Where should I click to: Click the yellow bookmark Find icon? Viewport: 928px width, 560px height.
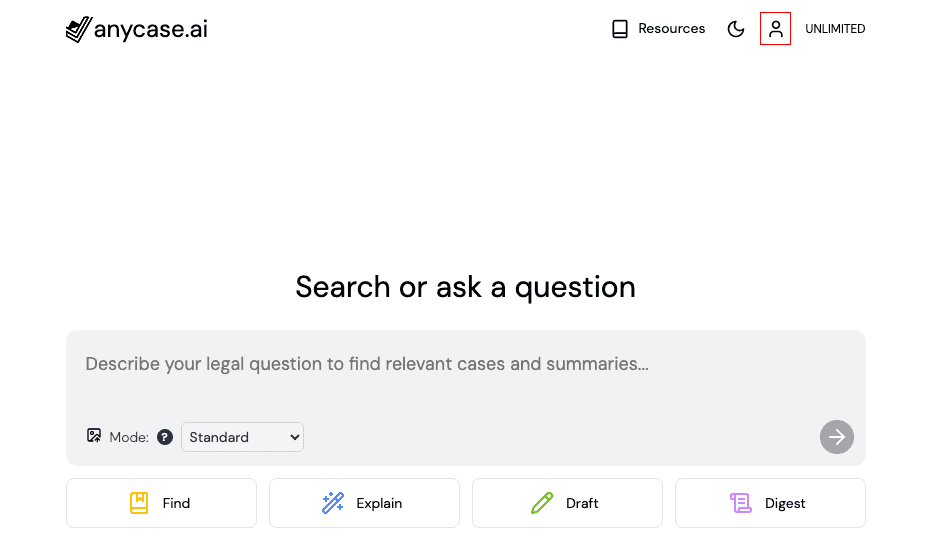tap(139, 503)
